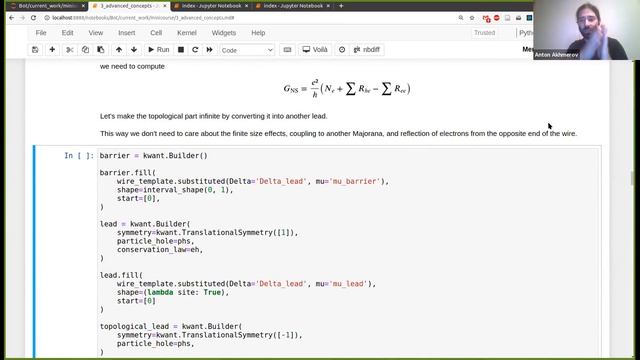Click the page vertical scrollbar handle

[632, 178]
